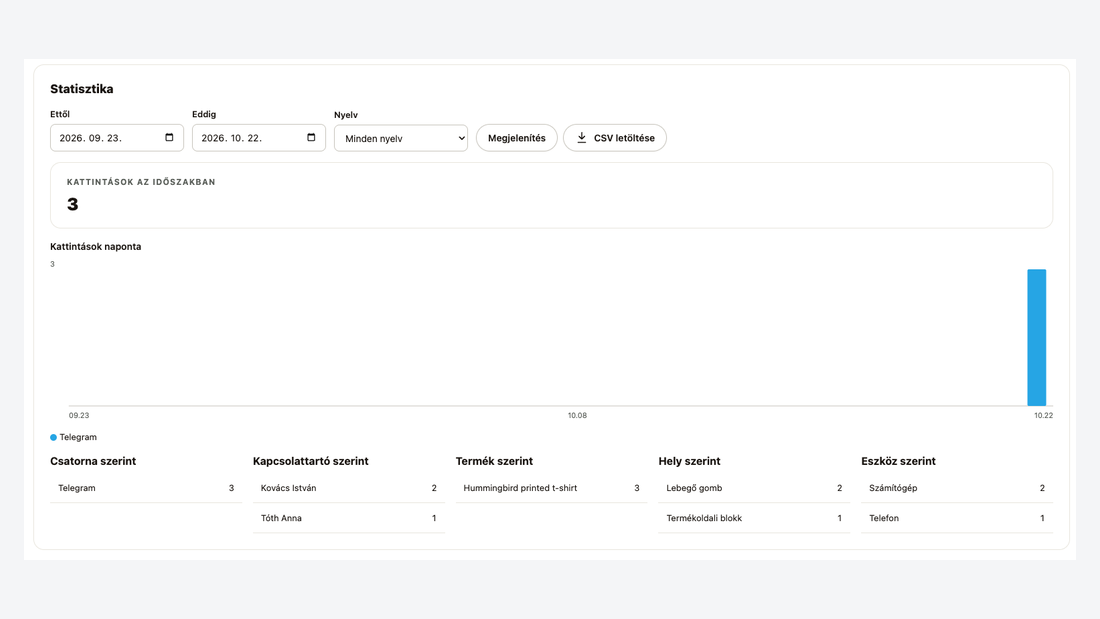Expand the Minden nyelv language dropdown
This screenshot has width=1100, height=619.
[x=401, y=138]
